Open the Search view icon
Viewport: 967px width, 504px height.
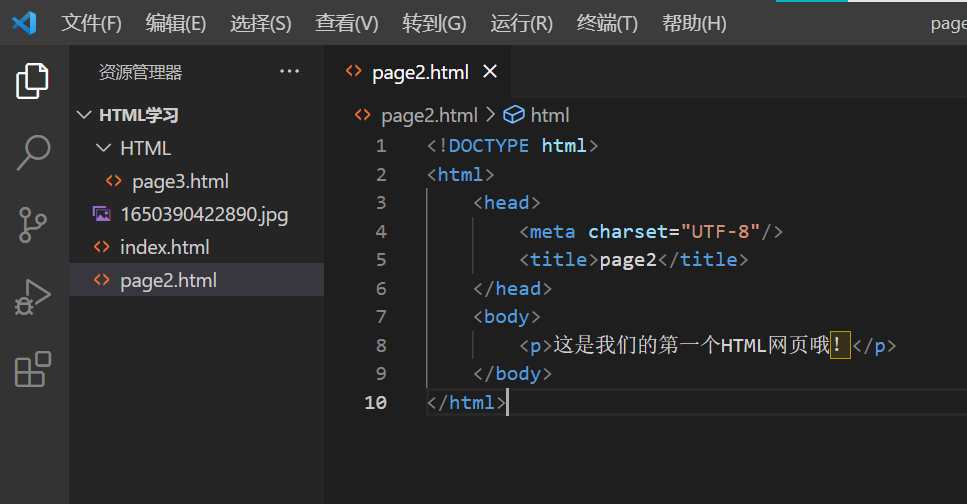pos(33,153)
